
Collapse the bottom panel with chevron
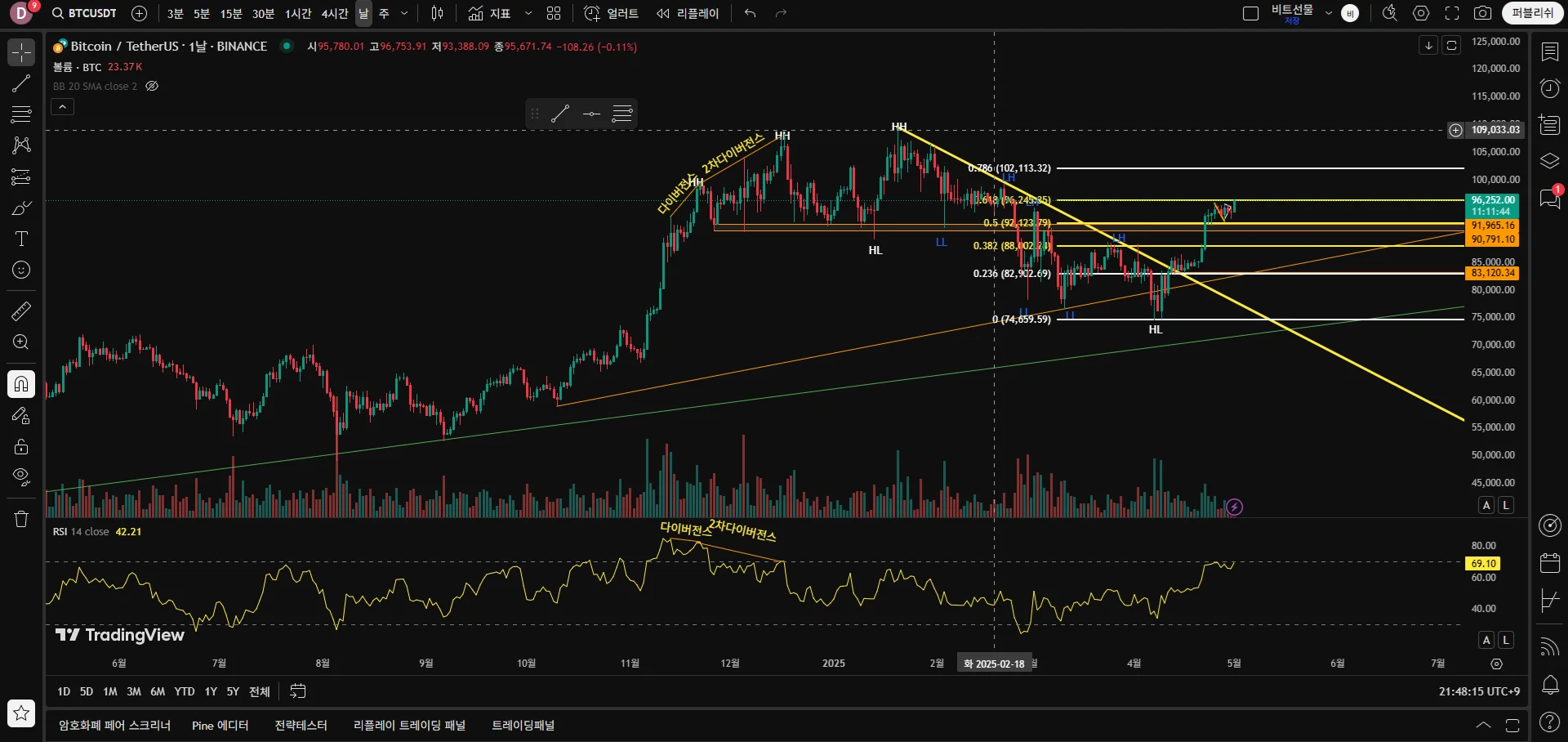(1483, 725)
